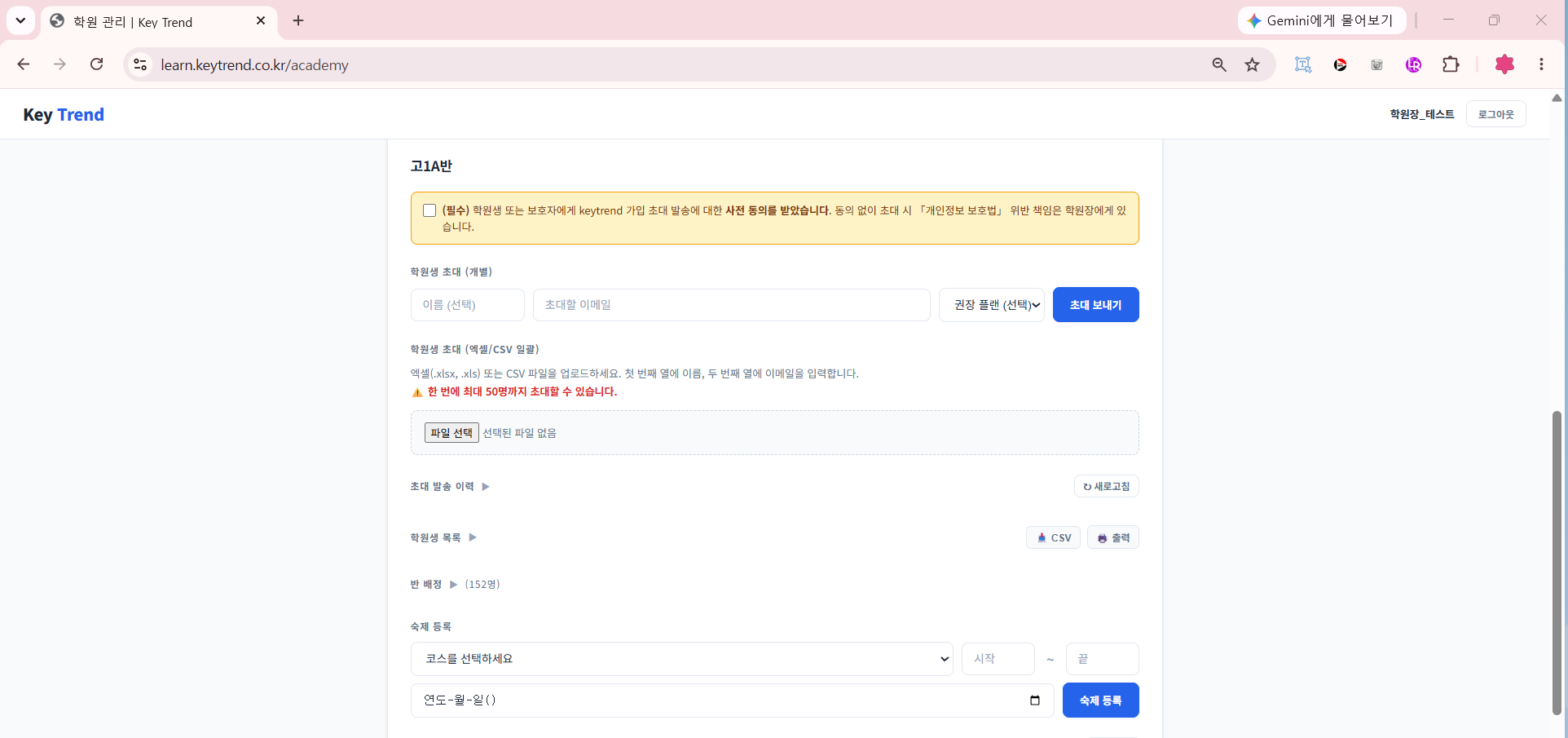The image size is (1568, 738).
Task: Open the calendar date picker icon
Action: coord(1035,700)
